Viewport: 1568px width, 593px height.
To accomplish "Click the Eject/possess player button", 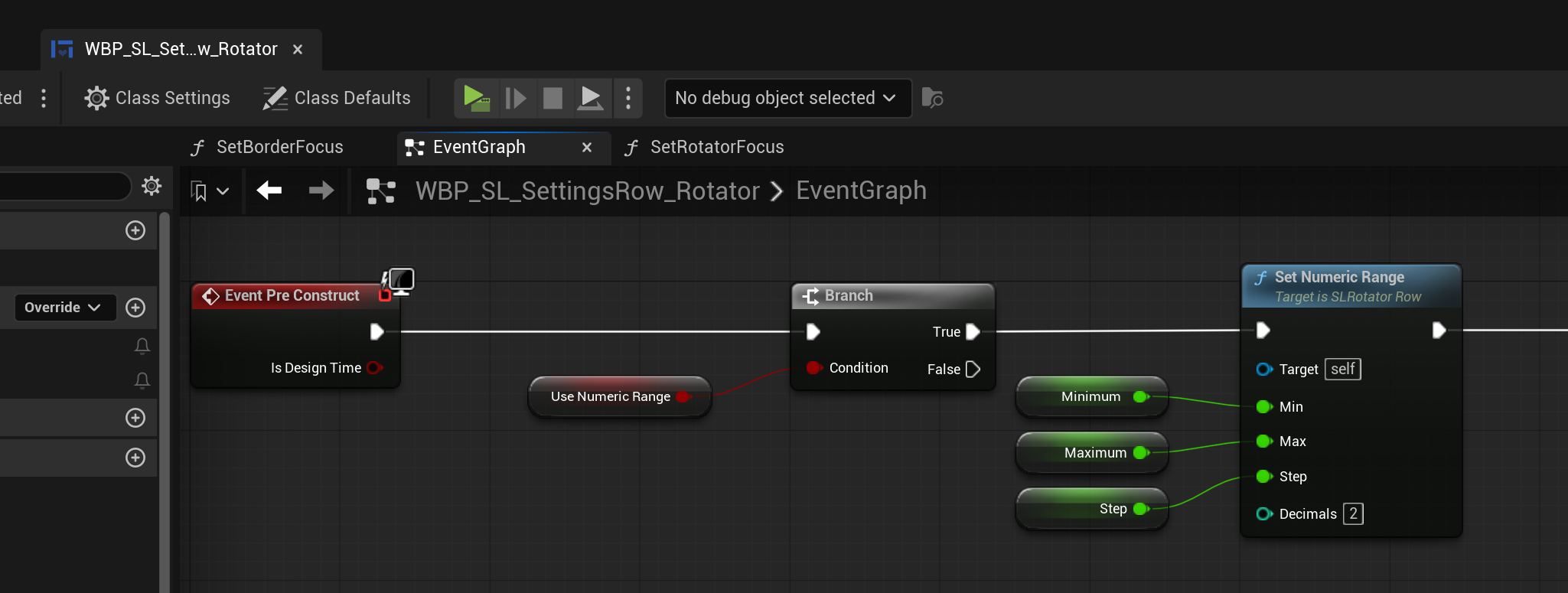I will 590,98.
